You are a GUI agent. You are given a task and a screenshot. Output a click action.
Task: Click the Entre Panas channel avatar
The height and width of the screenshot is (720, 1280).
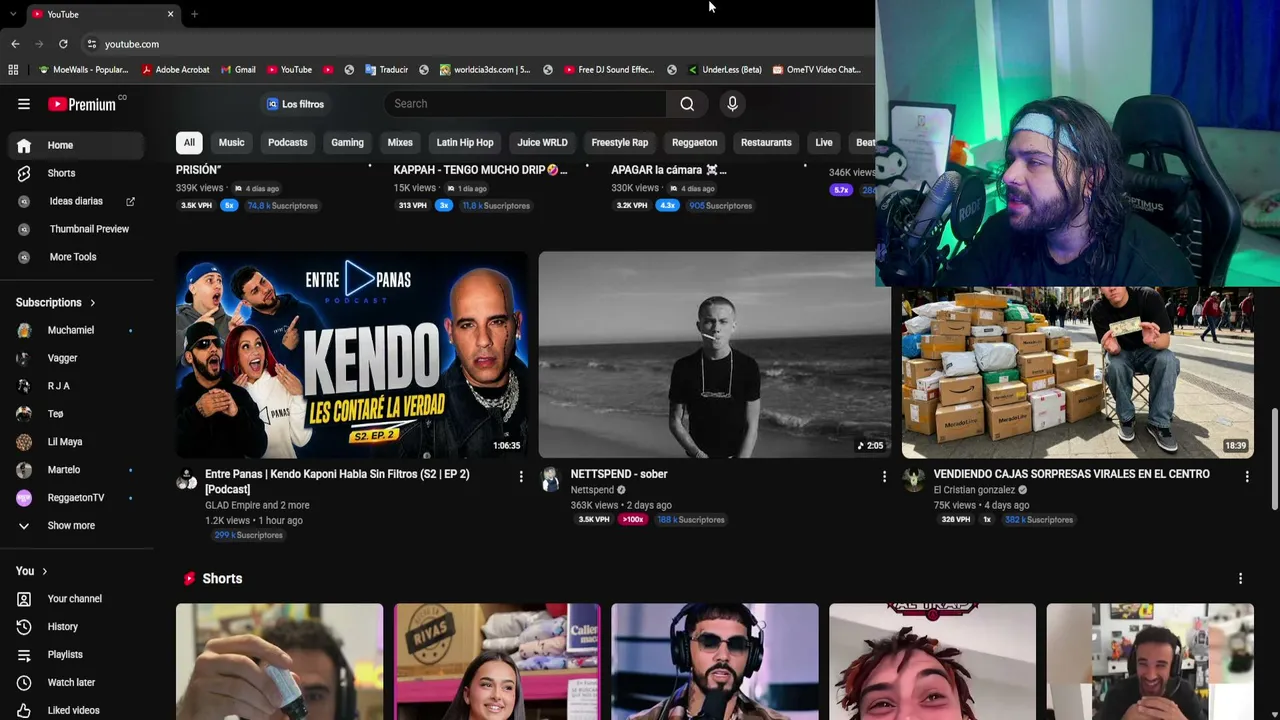187,479
